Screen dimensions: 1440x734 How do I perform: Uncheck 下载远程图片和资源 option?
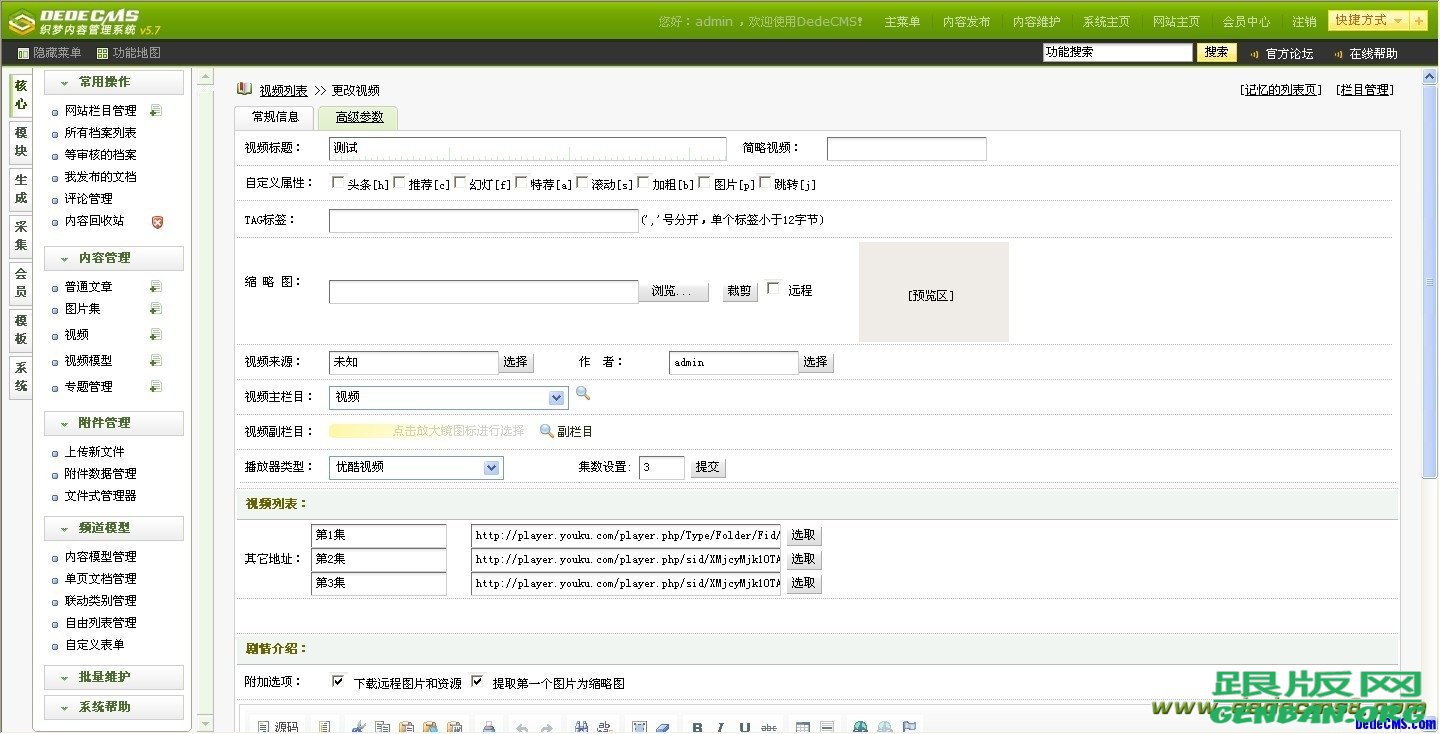tap(337, 682)
